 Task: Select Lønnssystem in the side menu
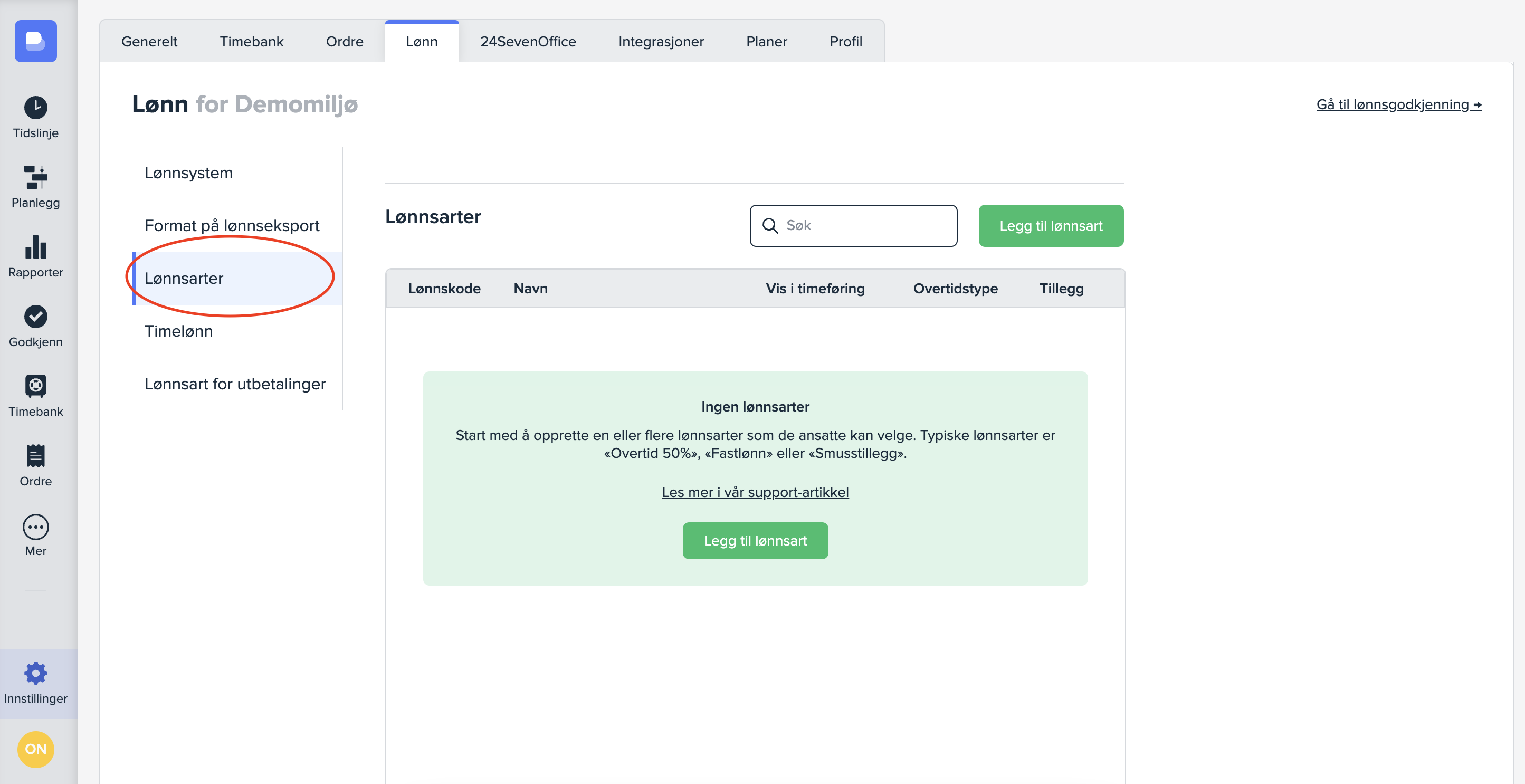[x=188, y=173]
